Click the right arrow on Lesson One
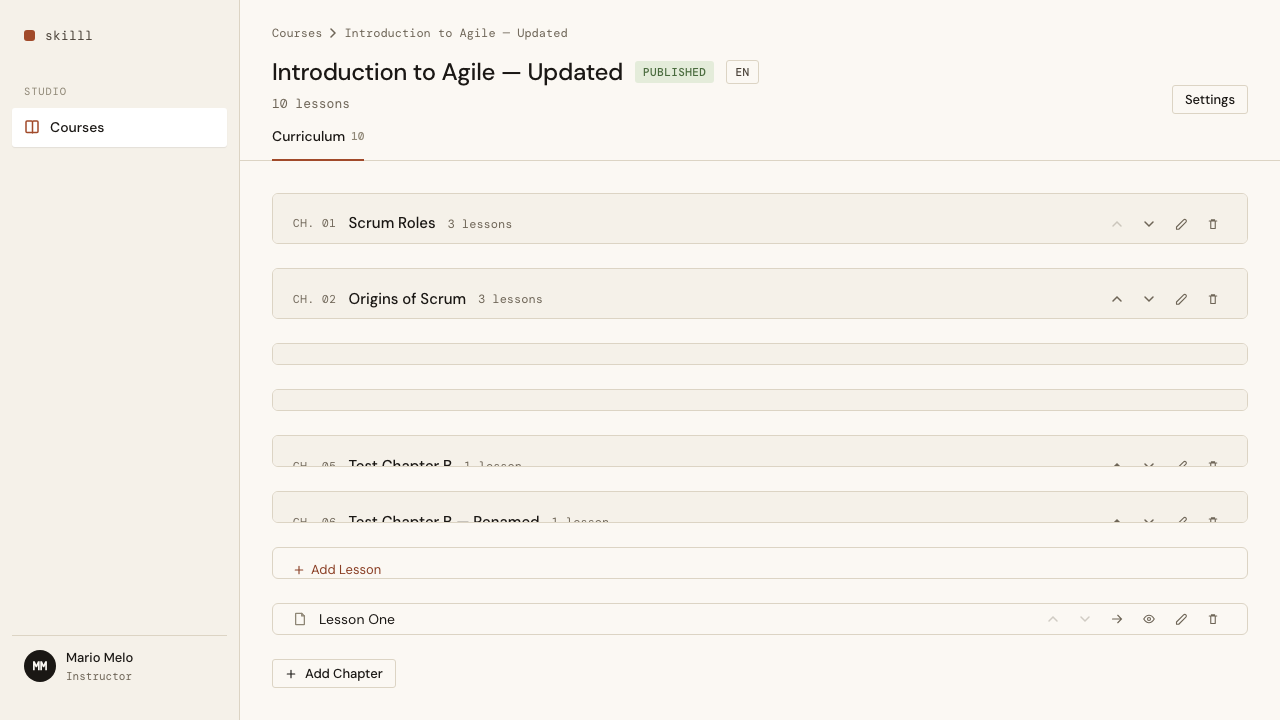Screen dimensions: 1280x720 click(x=1117, y=619)
